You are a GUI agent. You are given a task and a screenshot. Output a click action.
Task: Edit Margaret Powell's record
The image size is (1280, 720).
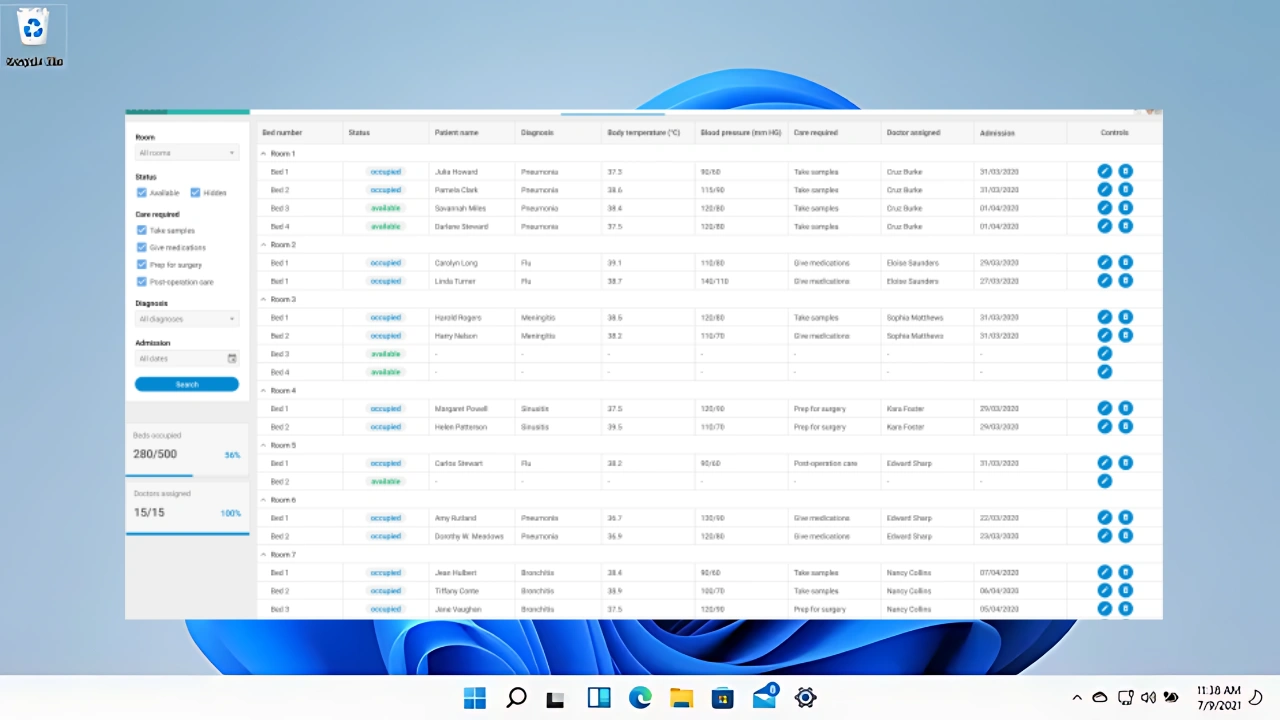click(x=1105, y=408)
